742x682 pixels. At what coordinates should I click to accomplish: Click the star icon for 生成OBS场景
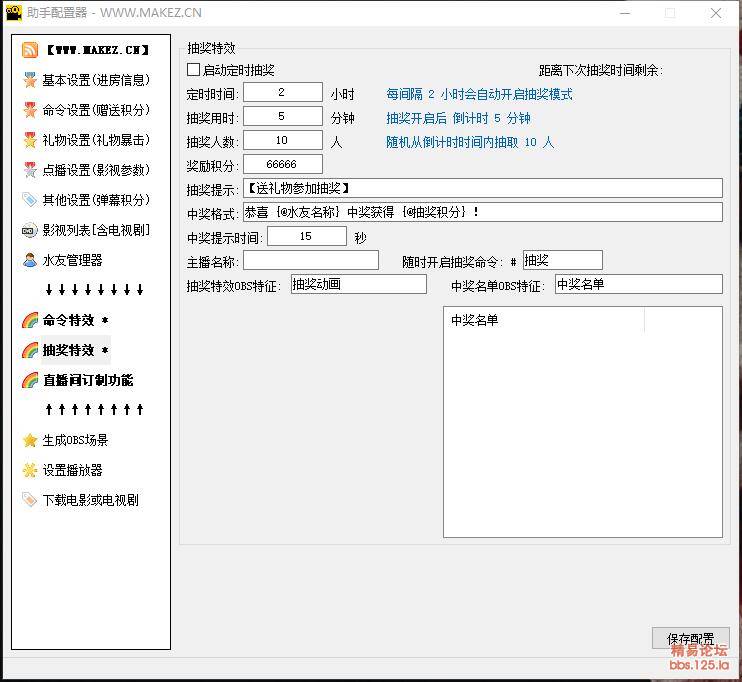click(x=30, y=440)
